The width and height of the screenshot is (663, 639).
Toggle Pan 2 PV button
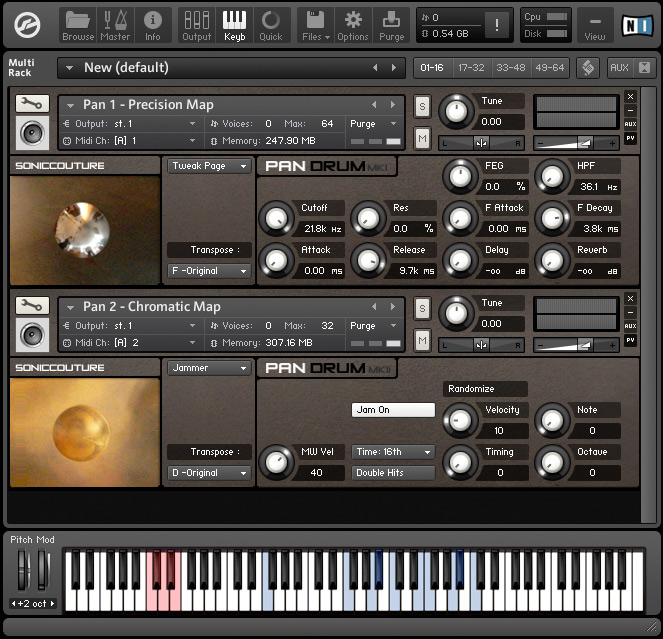[630, 340]
